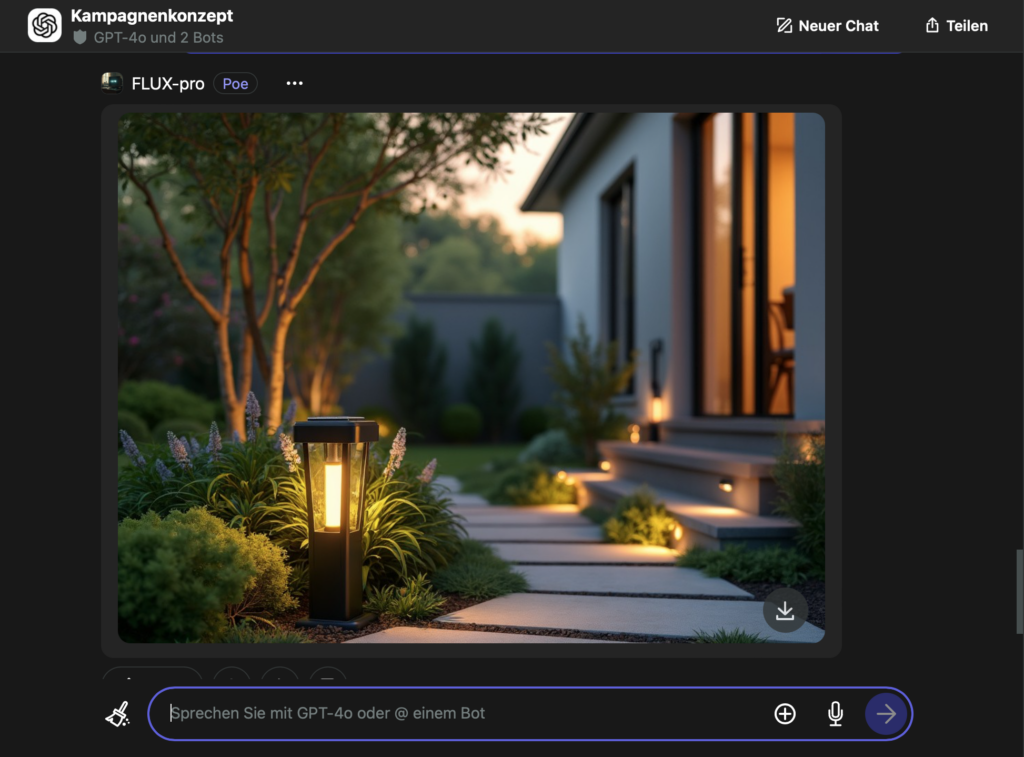Click the shield icon beside GPT-4o subtitle
1024x757 pixels.
pyautogui.click(x=80, y=38)
